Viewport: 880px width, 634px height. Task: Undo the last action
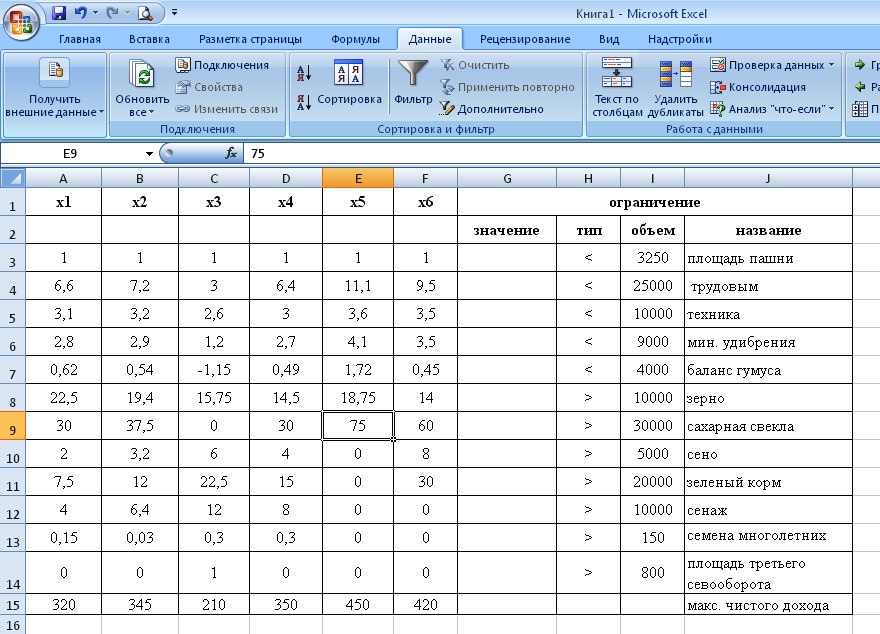pyautogui.click(x=81, y=12)
